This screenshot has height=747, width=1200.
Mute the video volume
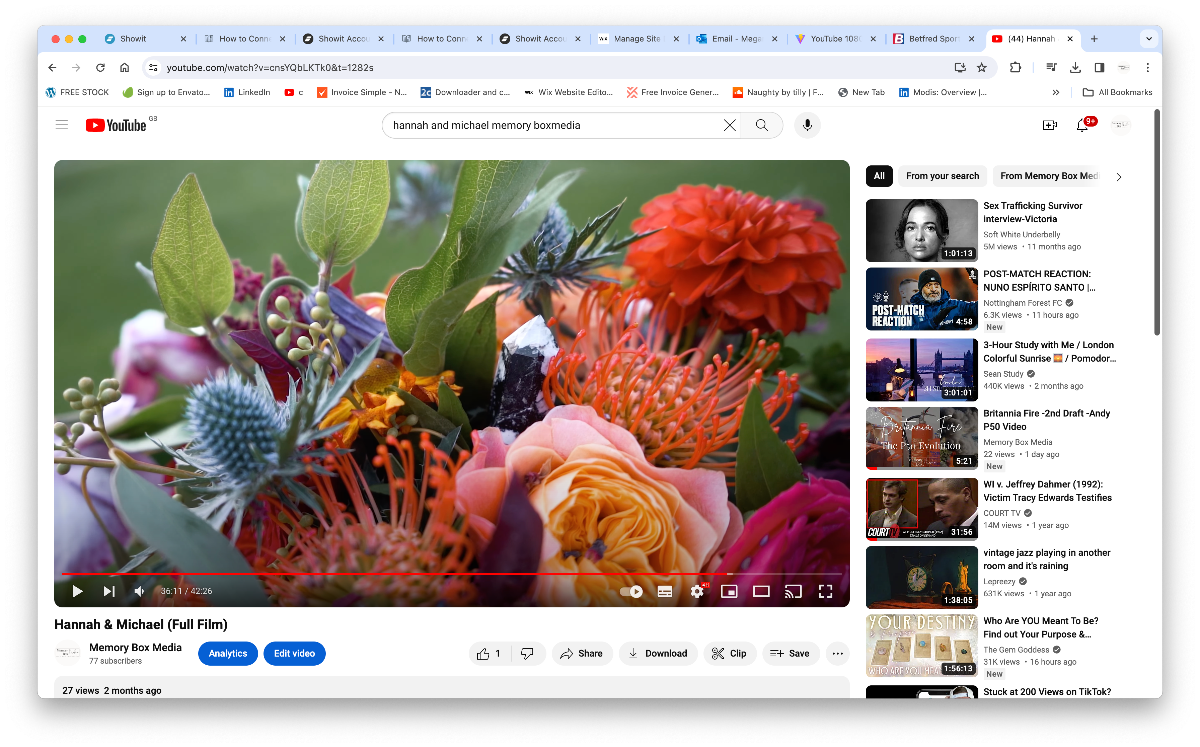[x=139, y=591]
